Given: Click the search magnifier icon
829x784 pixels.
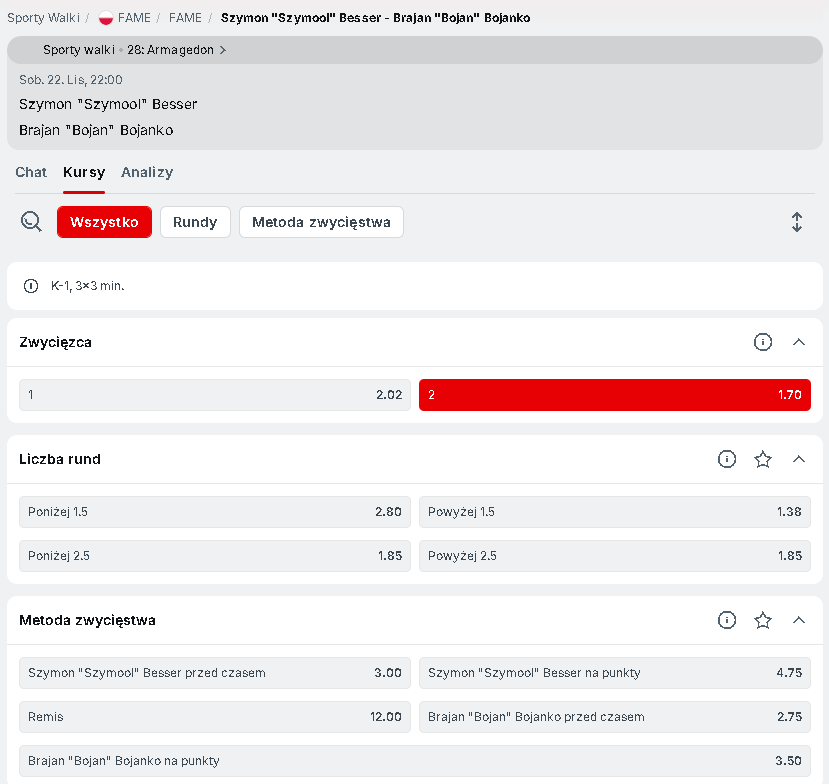Looking at the screenshot, I should point(31,222).
